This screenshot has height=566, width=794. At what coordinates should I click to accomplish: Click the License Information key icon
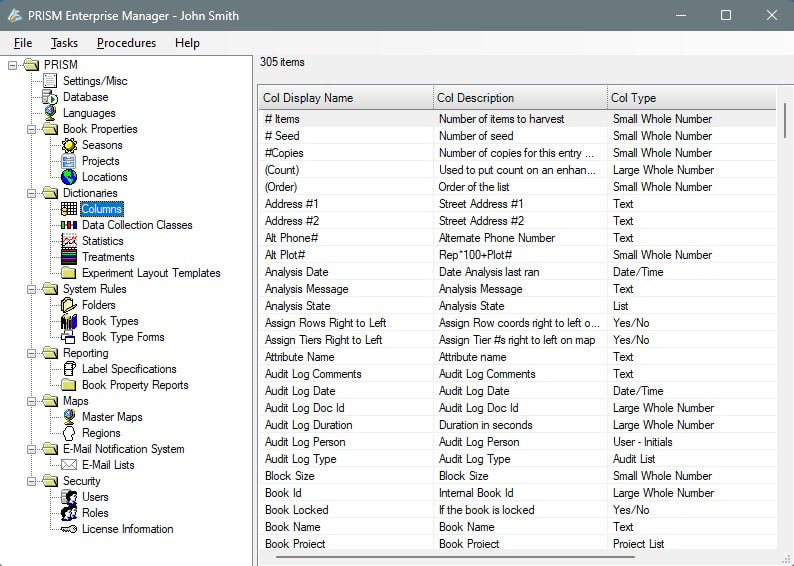[x=69, y=529]
